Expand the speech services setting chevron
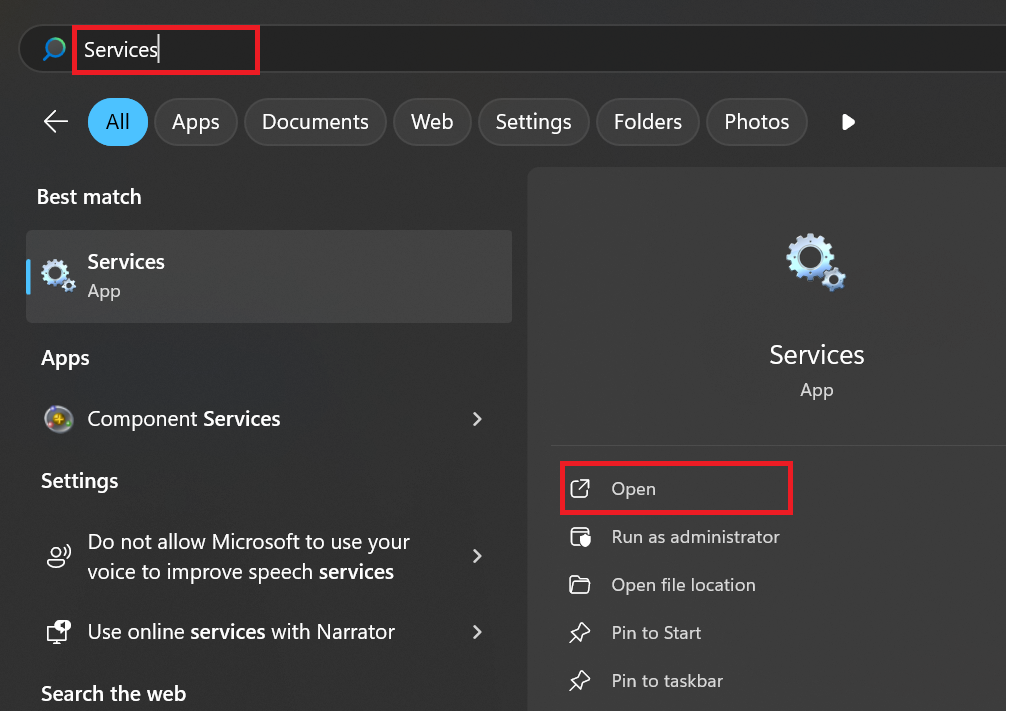The image size is (1016, 711). click(477, 556)
